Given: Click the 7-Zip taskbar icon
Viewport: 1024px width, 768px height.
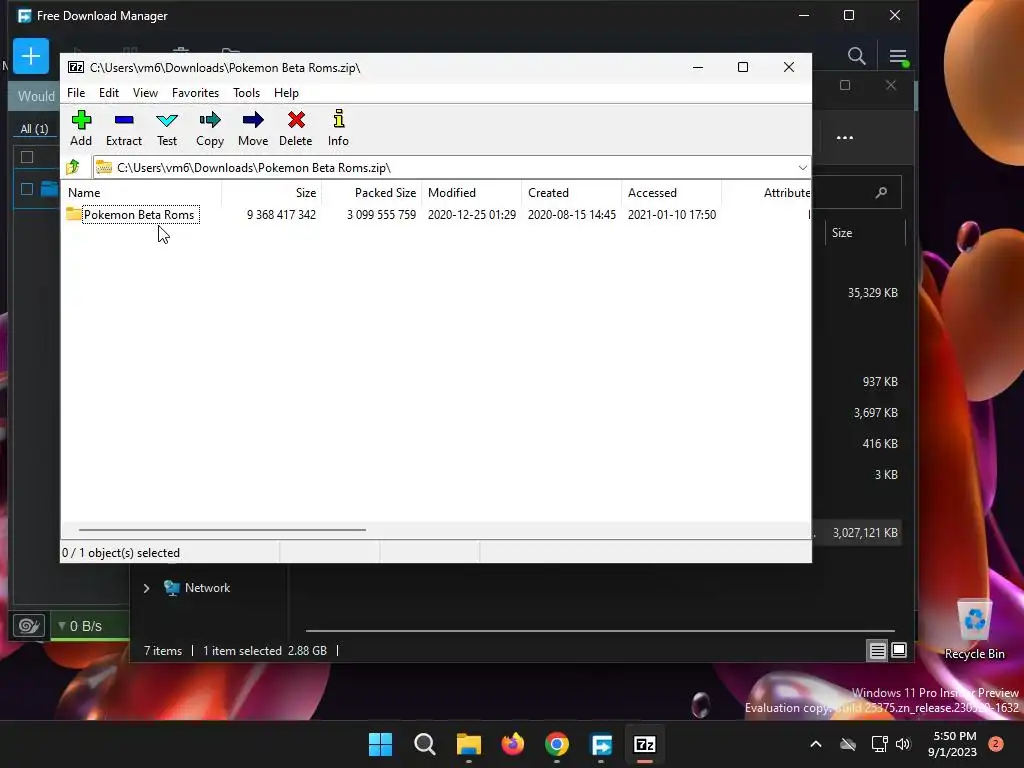Looking at the screenshot, I should pyautogui.click(x=645, y=744).
